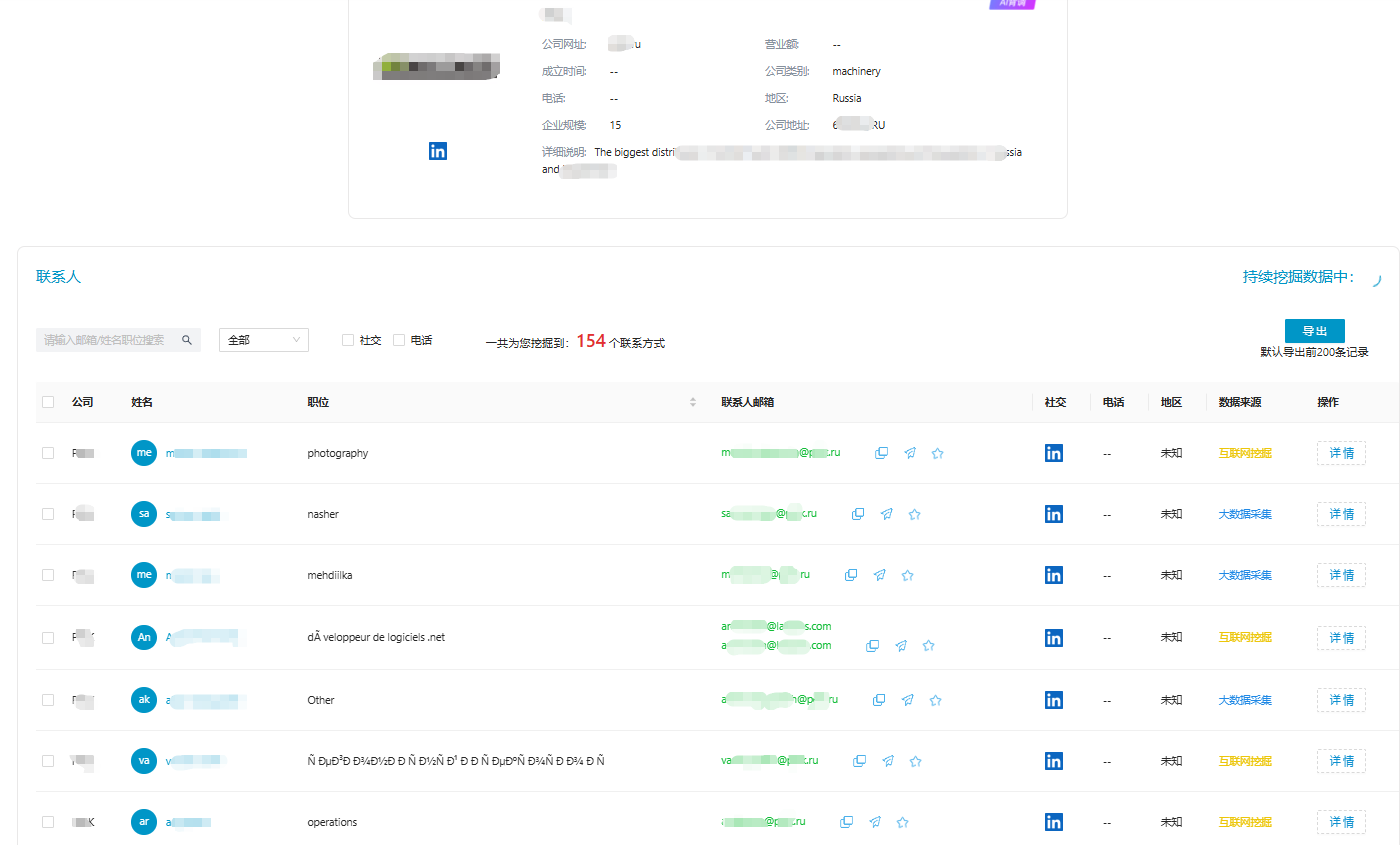Copy email in the Other position row
Screen dimensions: 1400x845
point(880,700)
